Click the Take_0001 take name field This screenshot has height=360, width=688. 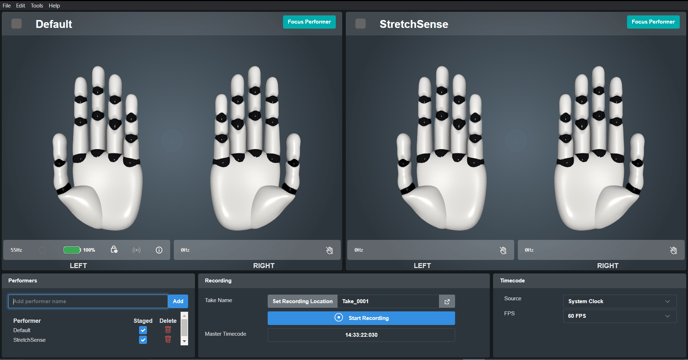[x=388, y=301]
